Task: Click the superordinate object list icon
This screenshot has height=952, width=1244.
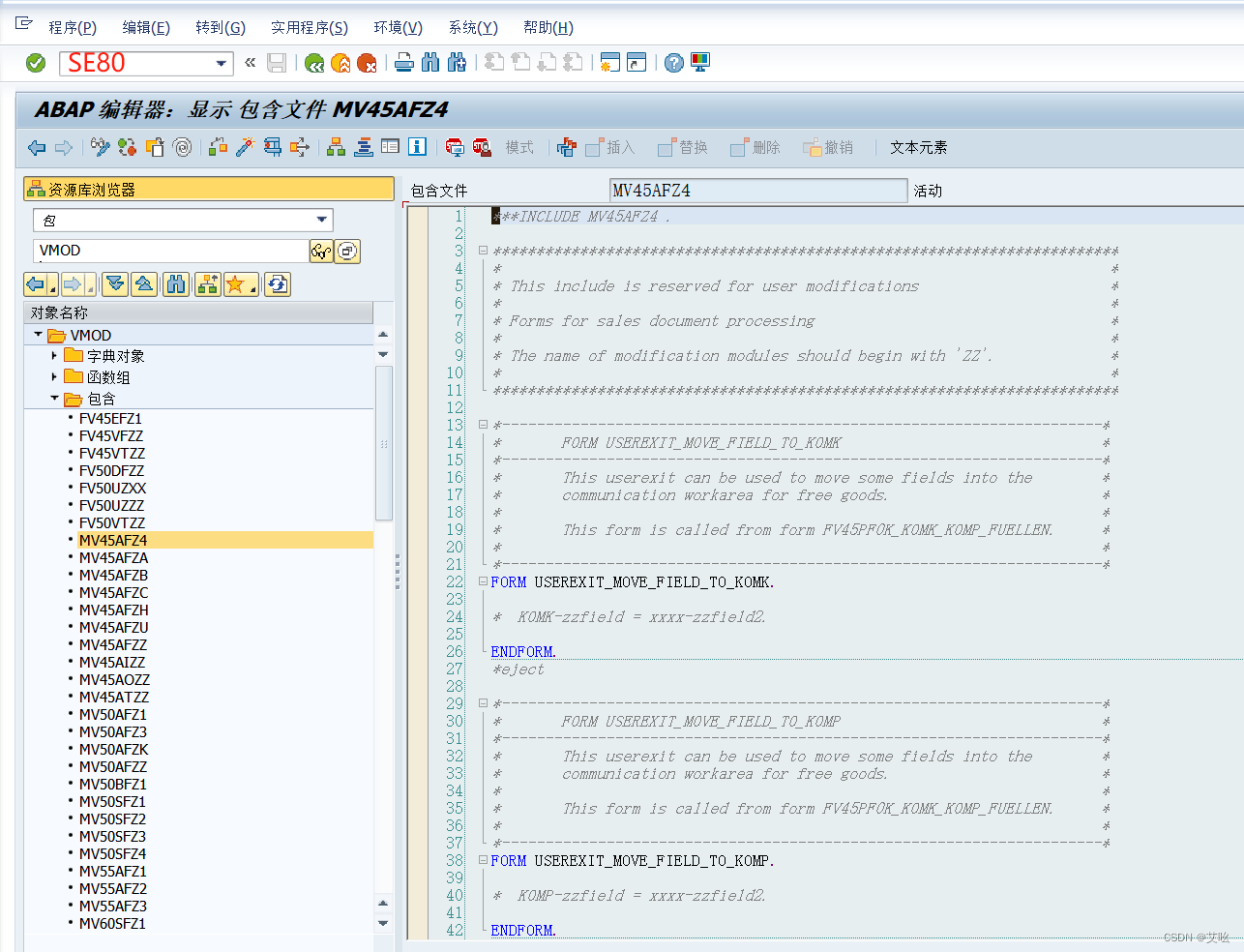Action: click(x=207, y=284)
